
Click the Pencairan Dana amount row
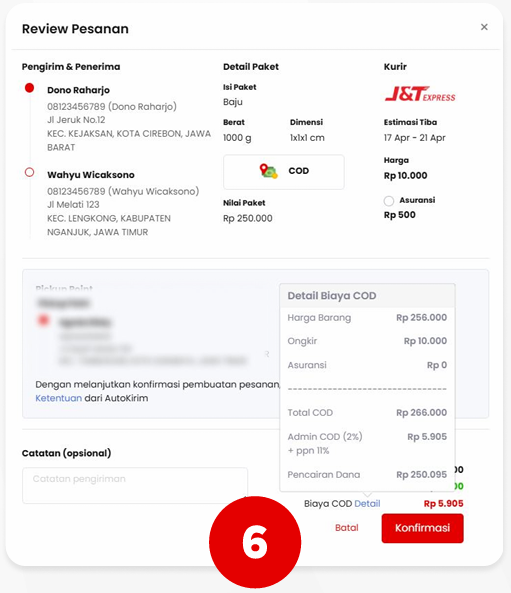coord(367,474)
